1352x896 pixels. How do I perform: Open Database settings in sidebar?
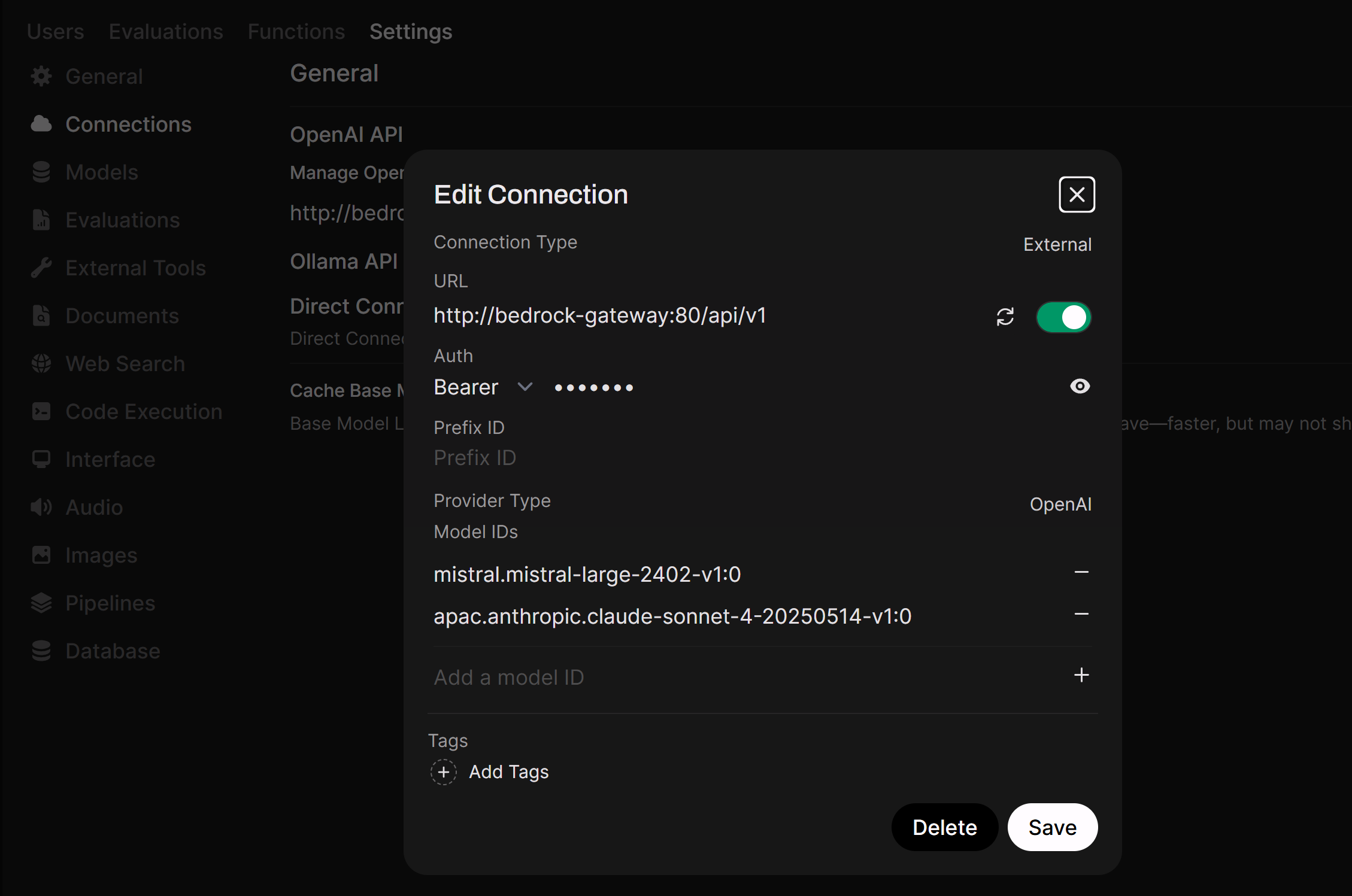tap(113, 651)
